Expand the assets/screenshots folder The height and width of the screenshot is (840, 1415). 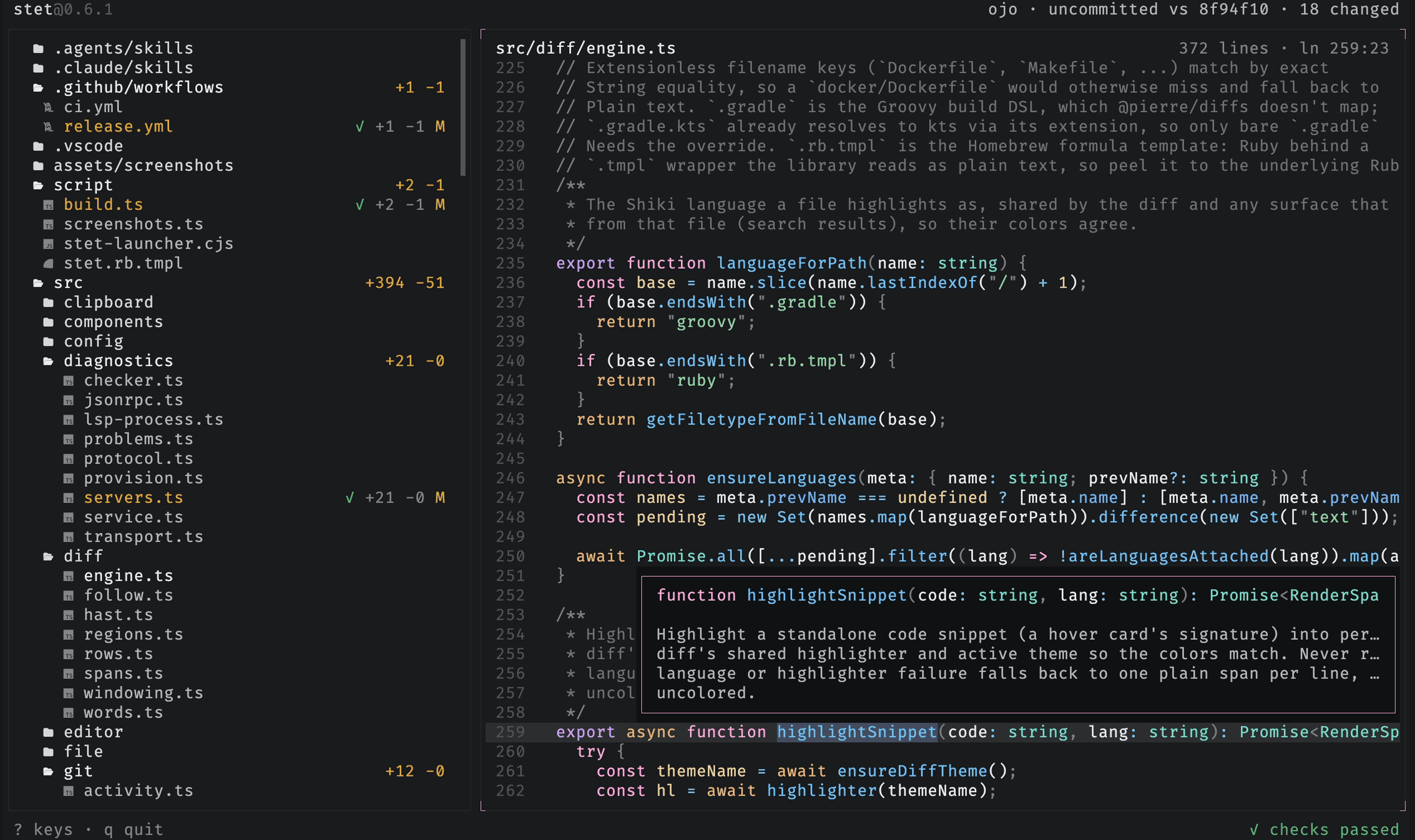point(39,166)
